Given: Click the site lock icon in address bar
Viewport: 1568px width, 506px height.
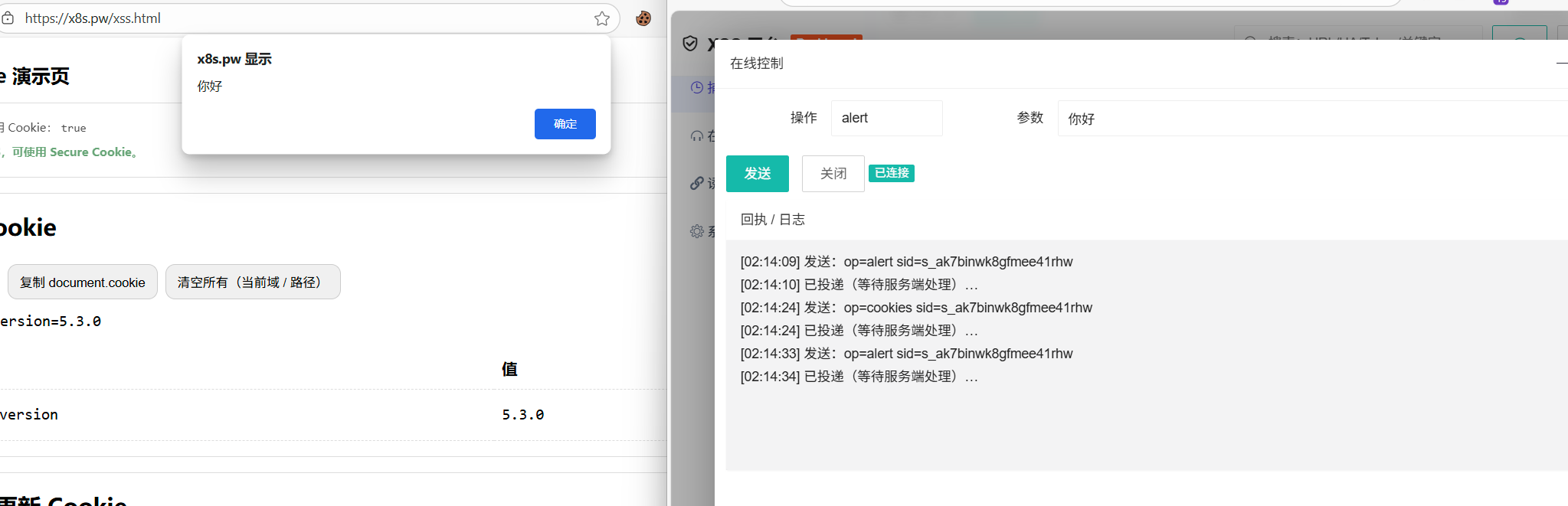Looking at the screenshot, I should pos(8,18).
